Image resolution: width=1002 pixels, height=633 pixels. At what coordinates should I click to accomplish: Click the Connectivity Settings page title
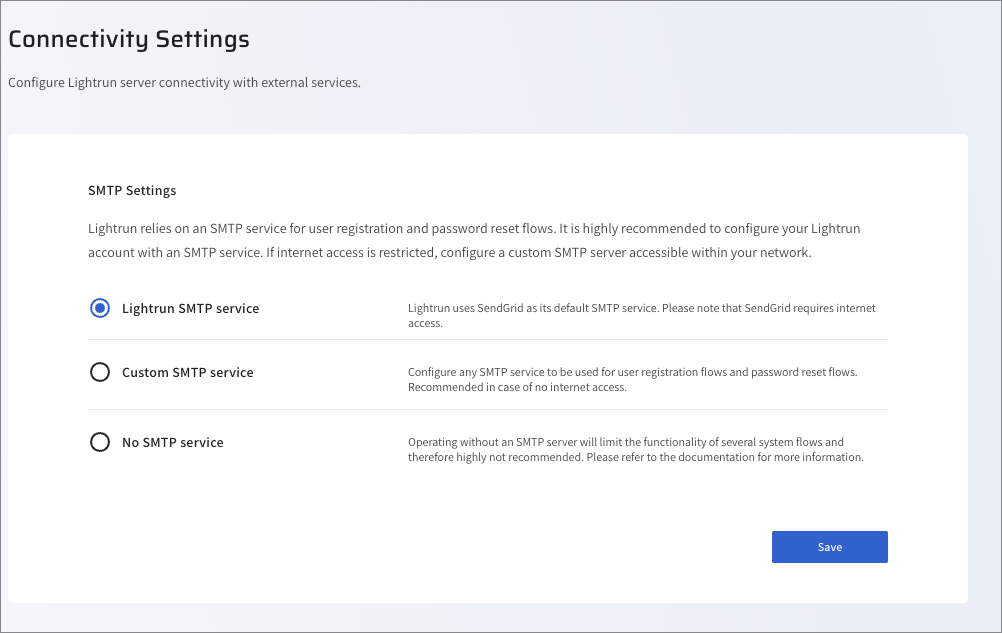click(x=129, y=39)
